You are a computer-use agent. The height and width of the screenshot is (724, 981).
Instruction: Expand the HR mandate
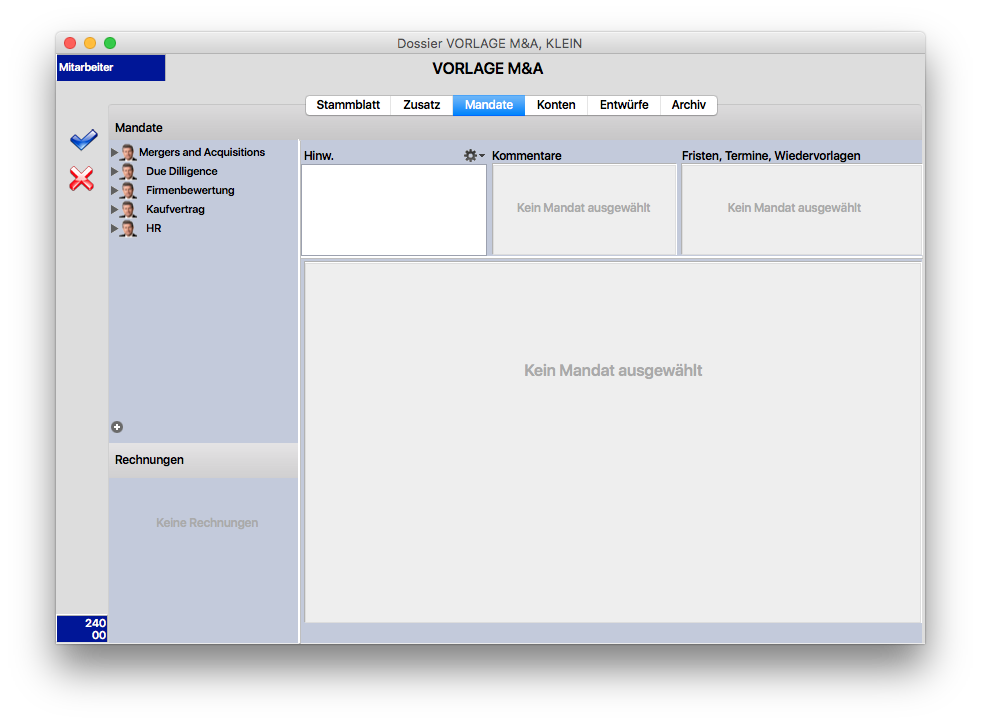coord(114,228)
